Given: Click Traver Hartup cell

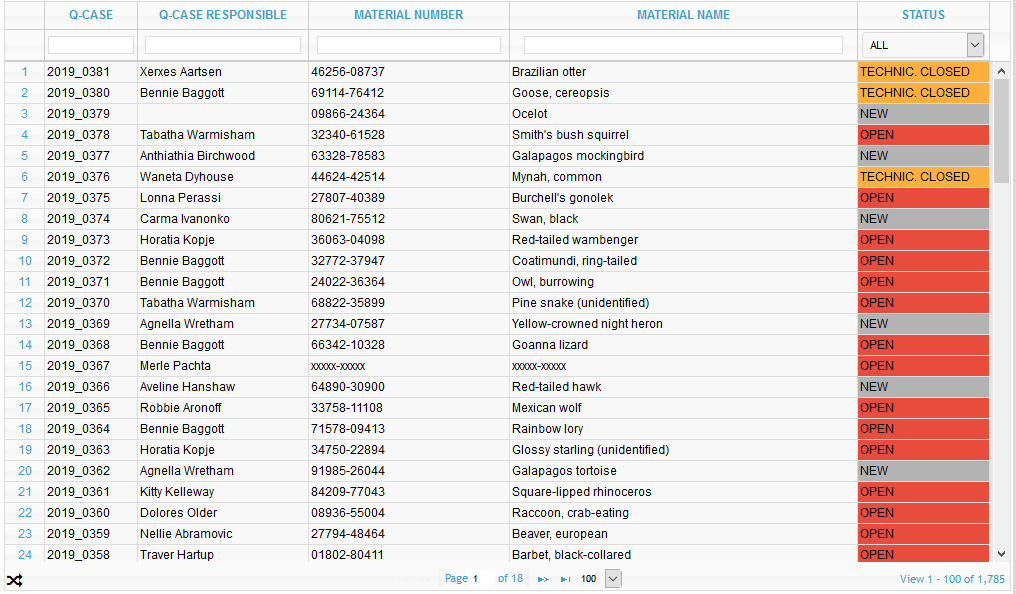Looking at the screenshot, I should coord(223,554).
